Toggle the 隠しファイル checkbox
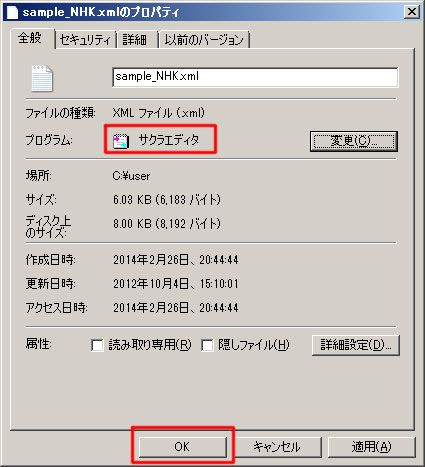The width and height of the screenshot is (425, 467). [x=207, y=345]
